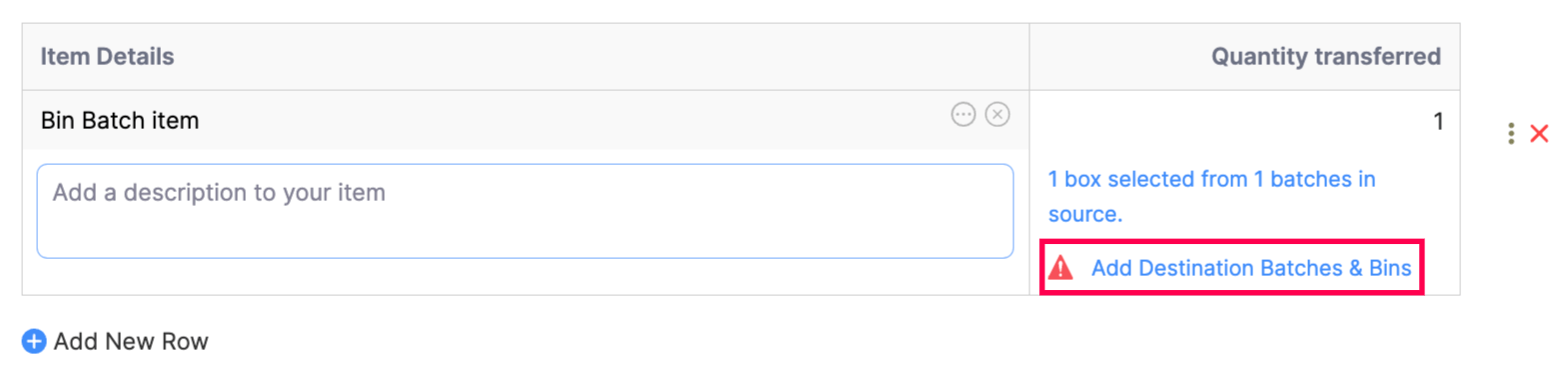This screenshot has height=388, width=1568.
Task: Click the quantity transferred value 1
Action: [1438, 122]
